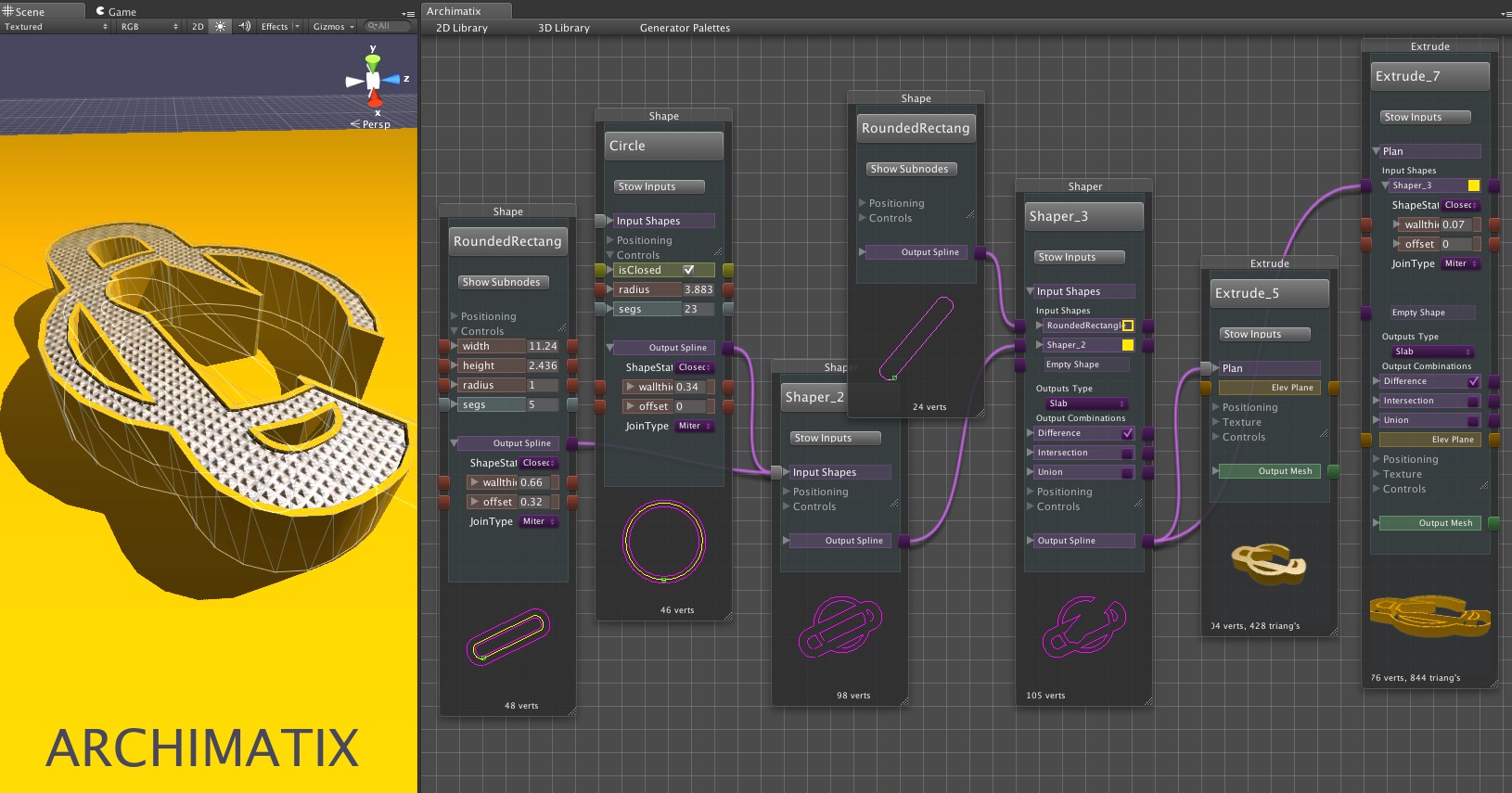This screenshot has height=793, width=1512.
Task: Click Shaper_2 Output Spline purple port
Action: coord(903,541)
